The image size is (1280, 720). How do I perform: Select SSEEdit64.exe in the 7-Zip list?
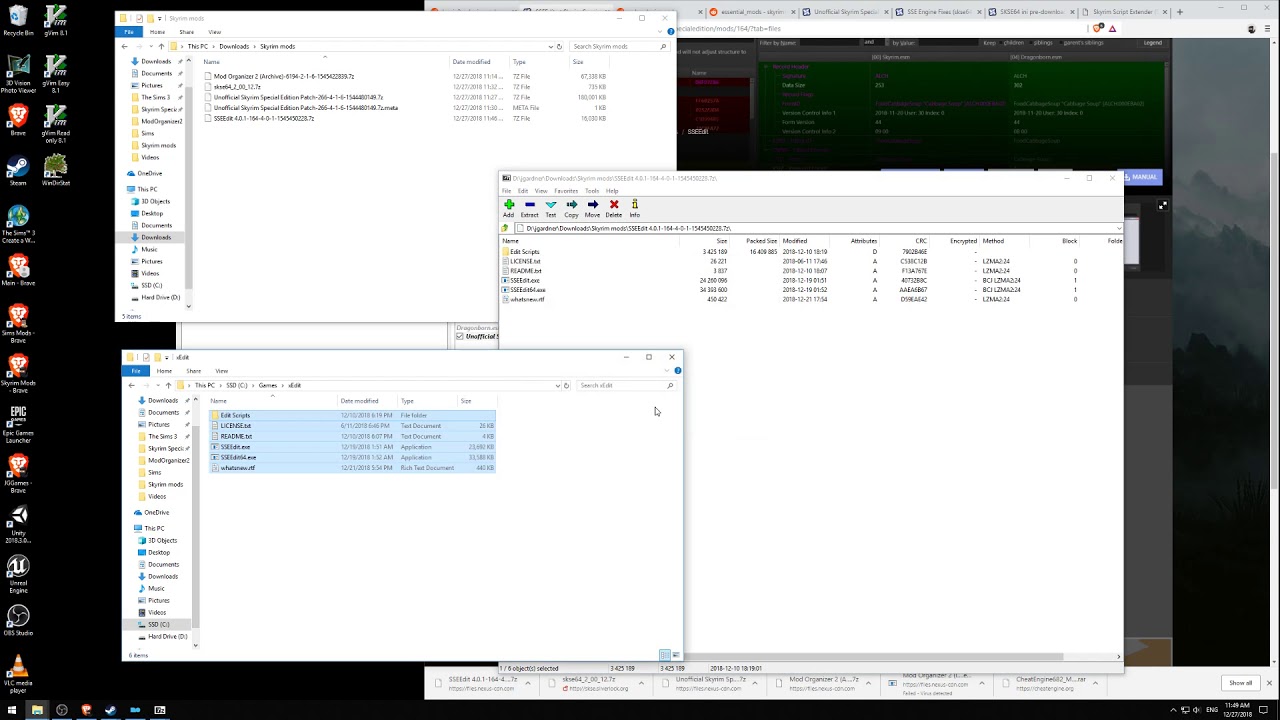click(x=528, y=290)
